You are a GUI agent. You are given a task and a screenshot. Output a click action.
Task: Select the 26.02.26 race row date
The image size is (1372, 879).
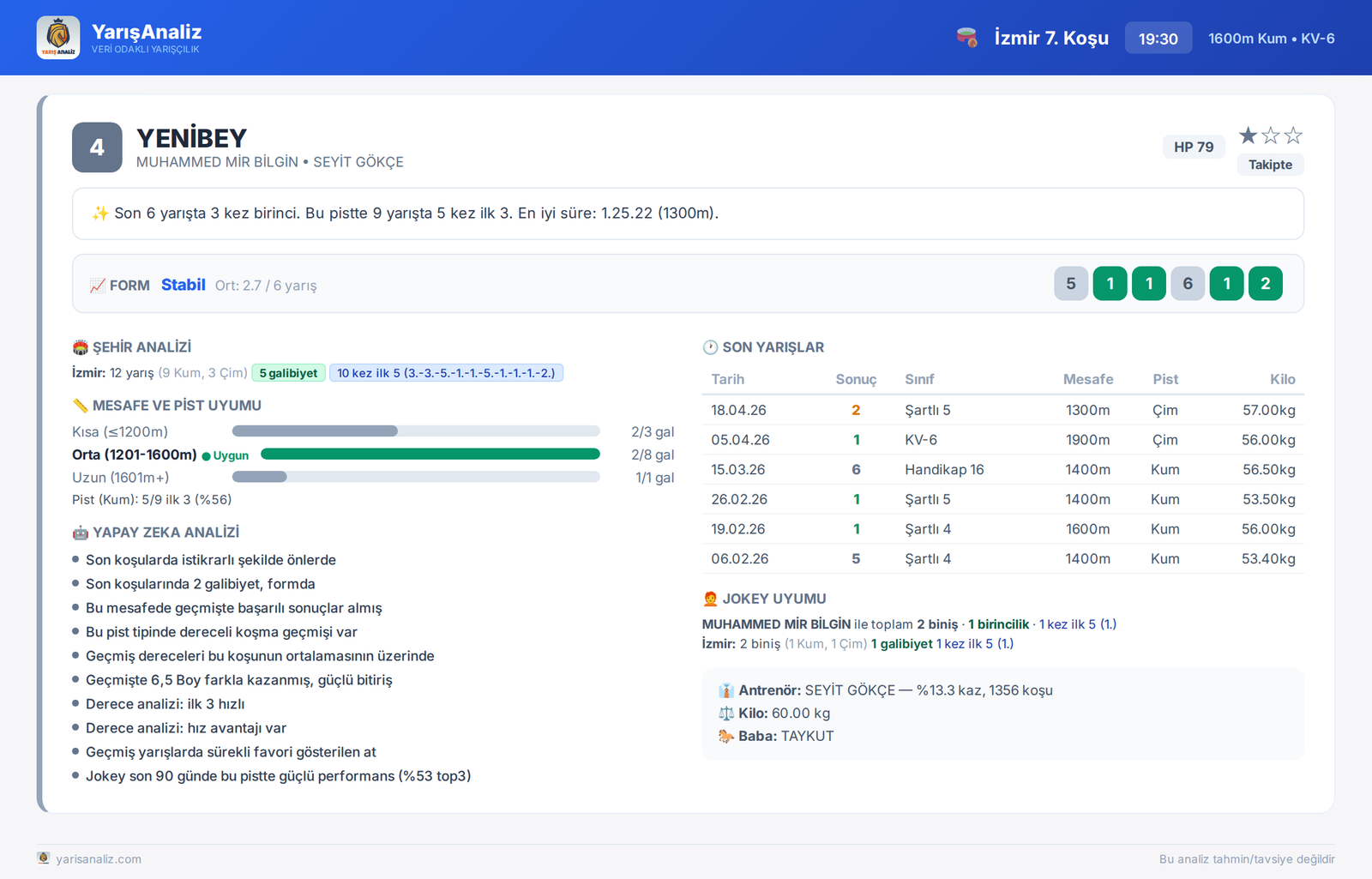point(739,499)
